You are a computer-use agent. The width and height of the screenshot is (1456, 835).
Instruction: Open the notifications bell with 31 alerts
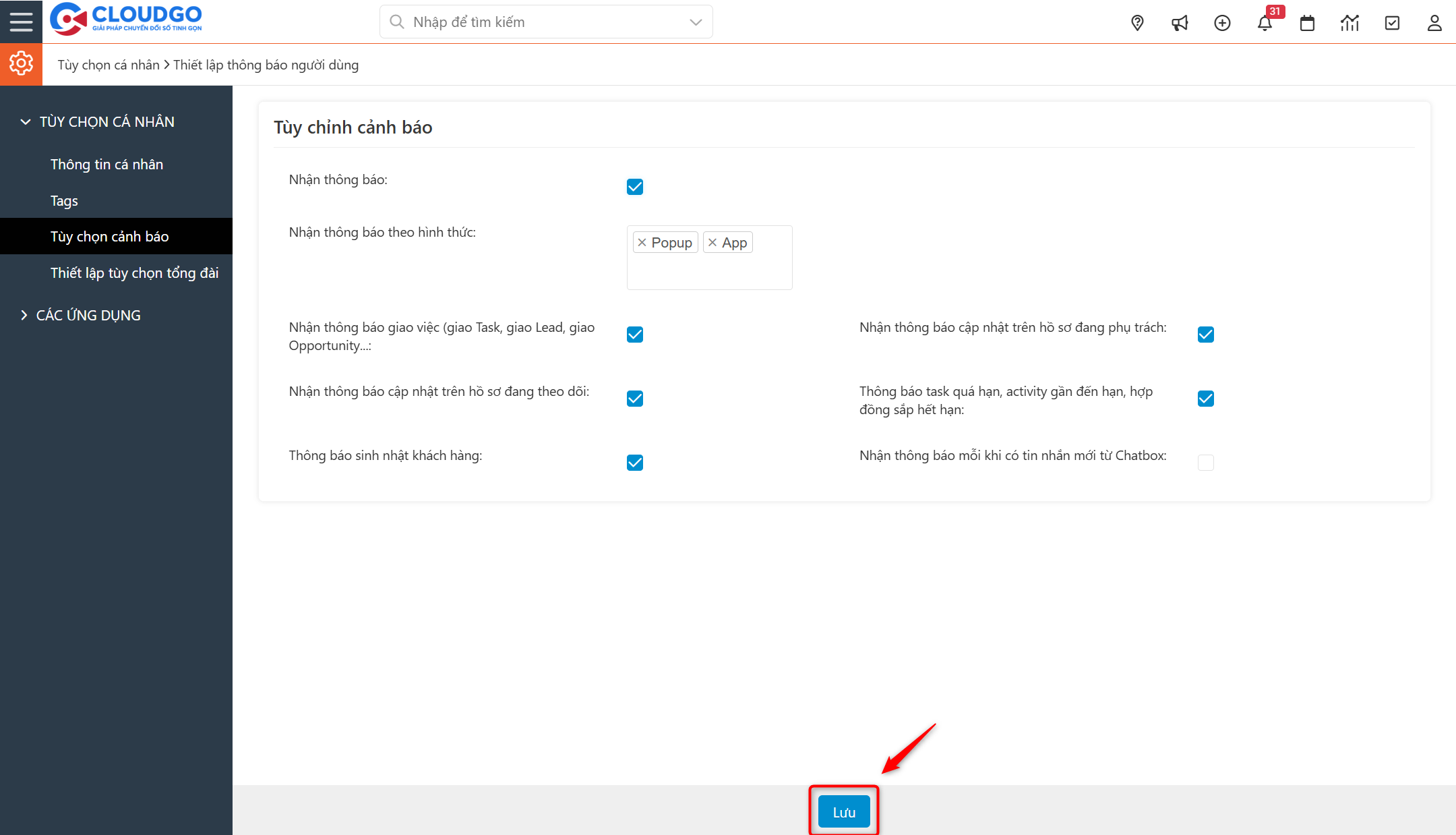coord(1266,22)
